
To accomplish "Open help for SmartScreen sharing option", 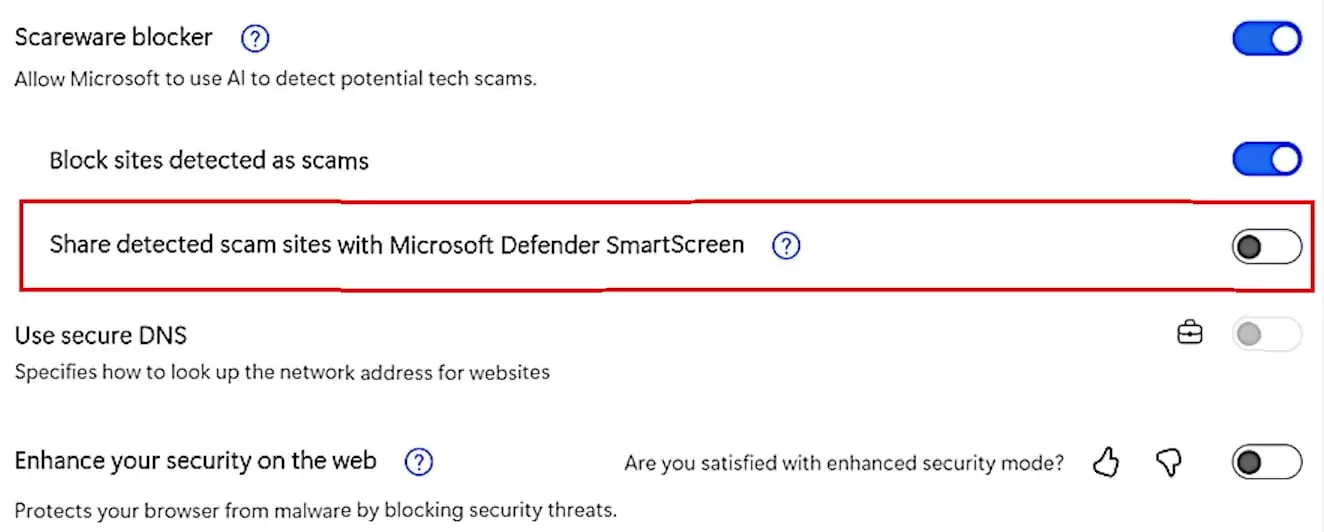I will pos(787,246).
